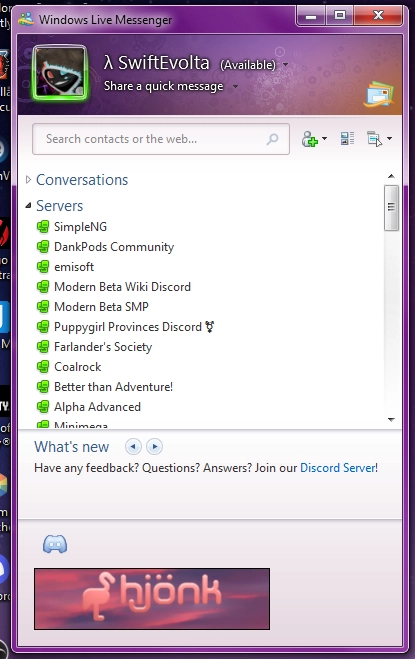Image resolution: width=415 pixels, height=659 pixels.
Task: Focus the Search contacts or the web field
Action: coord(161,139)
